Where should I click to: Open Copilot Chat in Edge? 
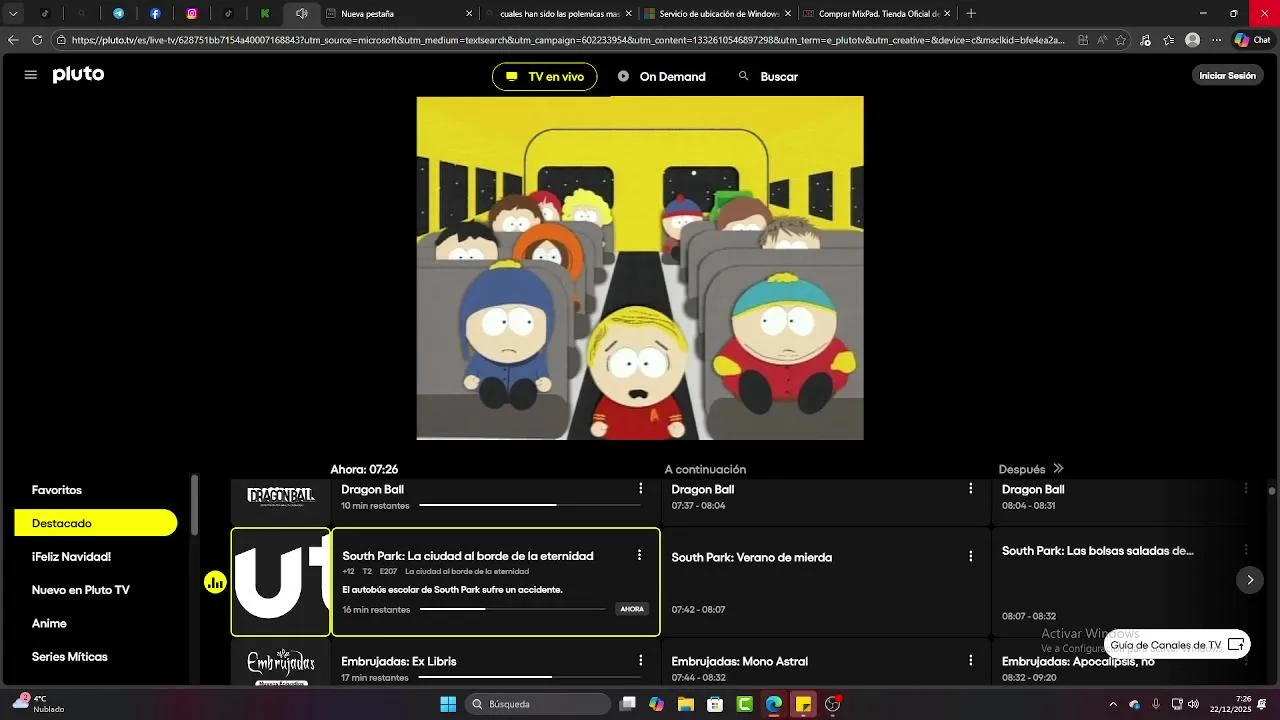tap(1254, 40)
